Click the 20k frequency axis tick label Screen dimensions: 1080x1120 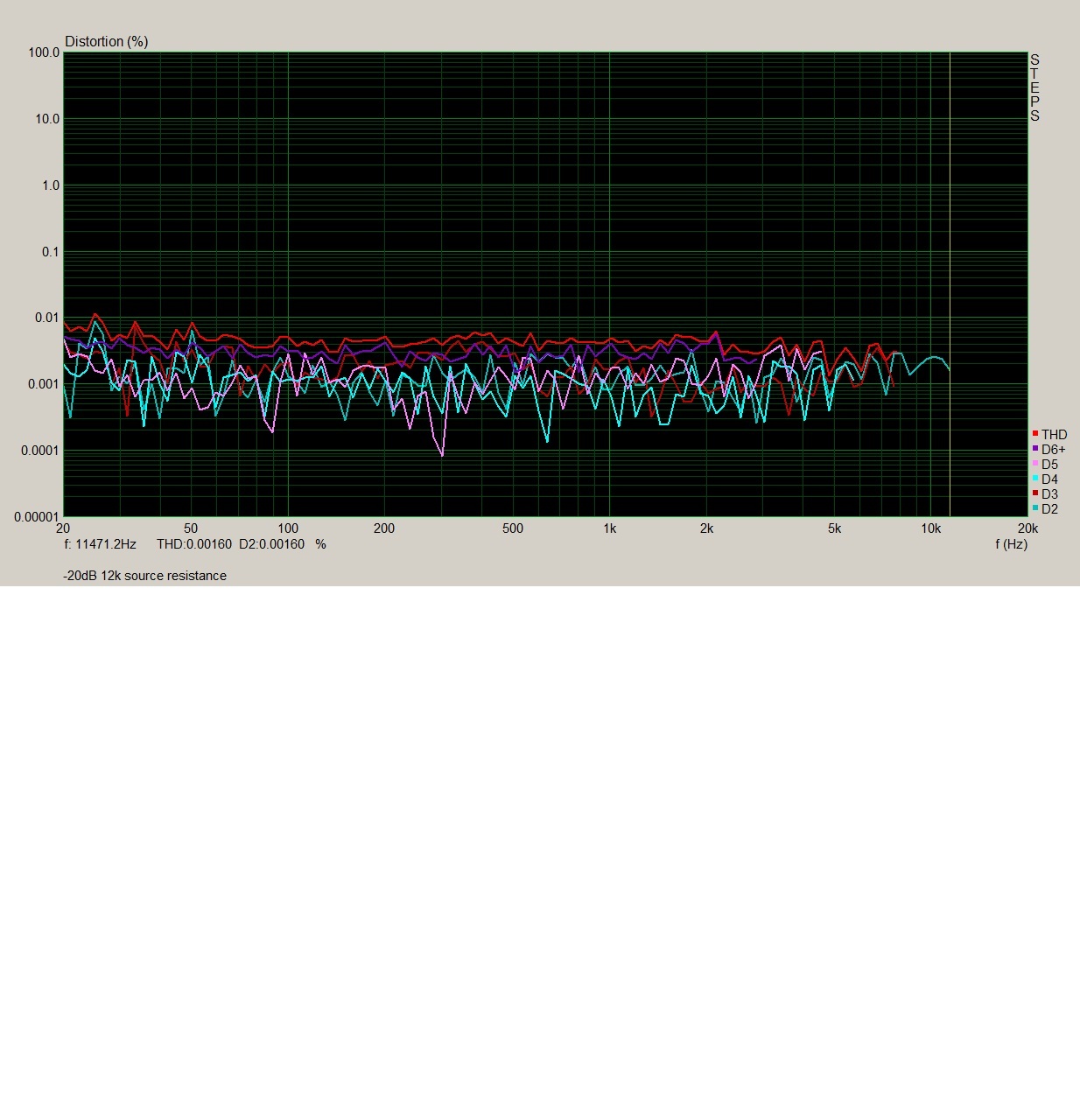click(x=1027, y=528)
